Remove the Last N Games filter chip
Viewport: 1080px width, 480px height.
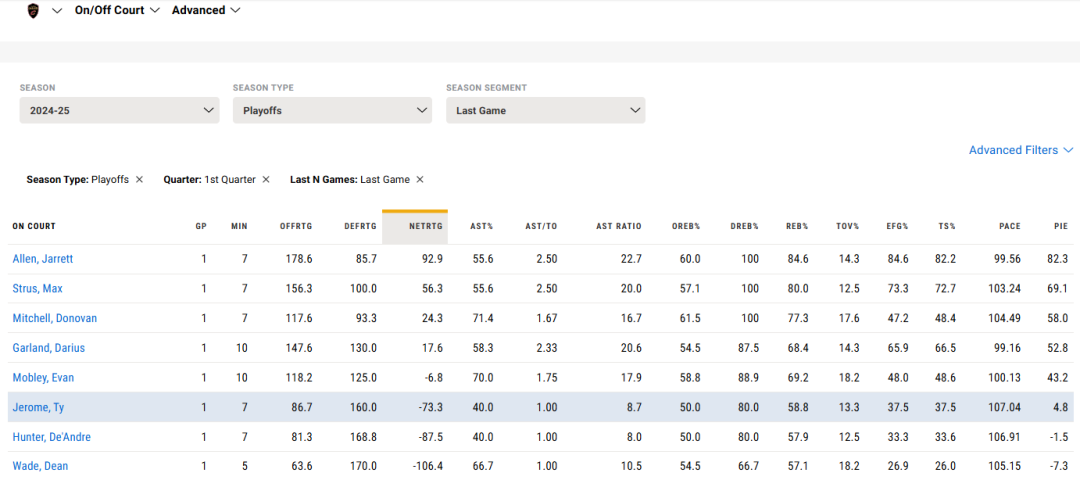click(x=419, y=179)
